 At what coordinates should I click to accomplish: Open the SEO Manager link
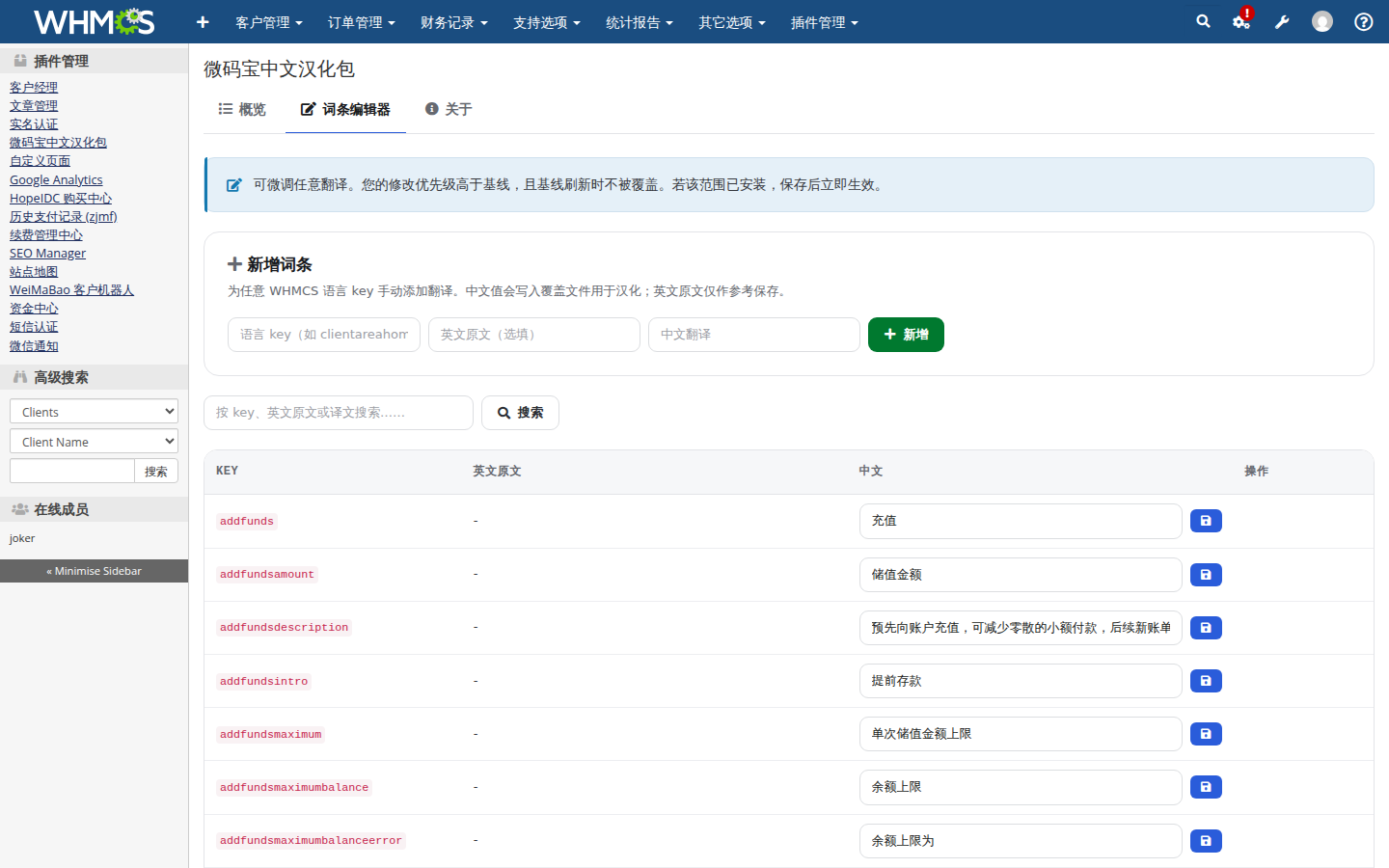(x=47, y=253)
